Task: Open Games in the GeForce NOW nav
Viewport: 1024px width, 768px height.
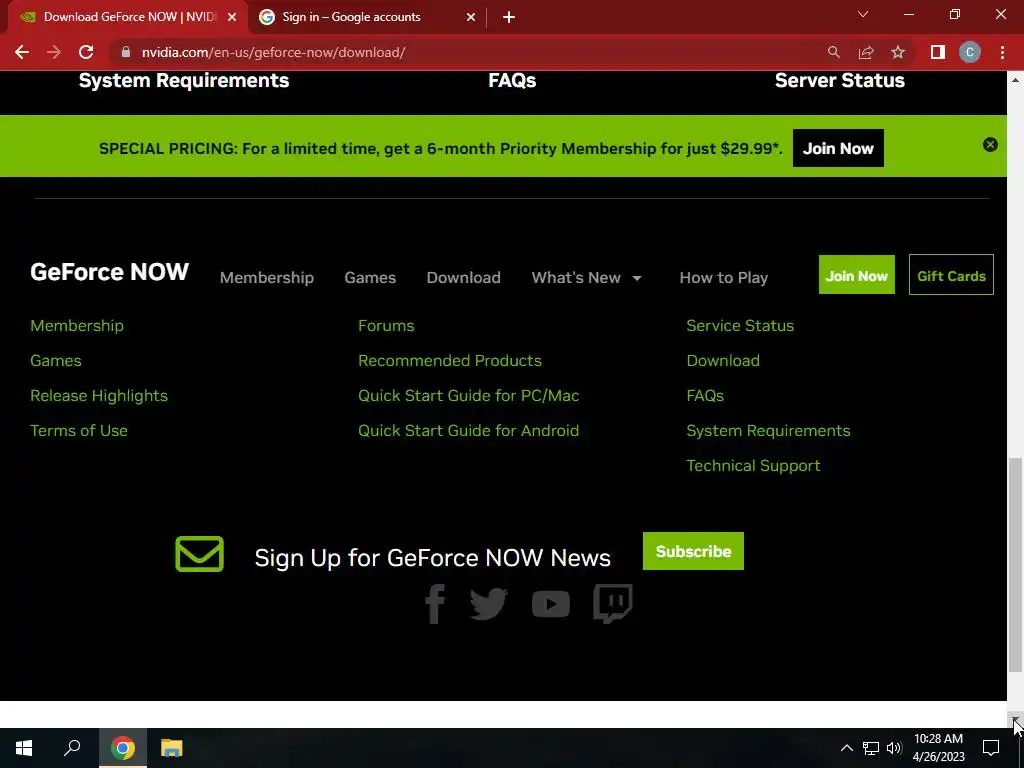Action: [x=370, y=278]
